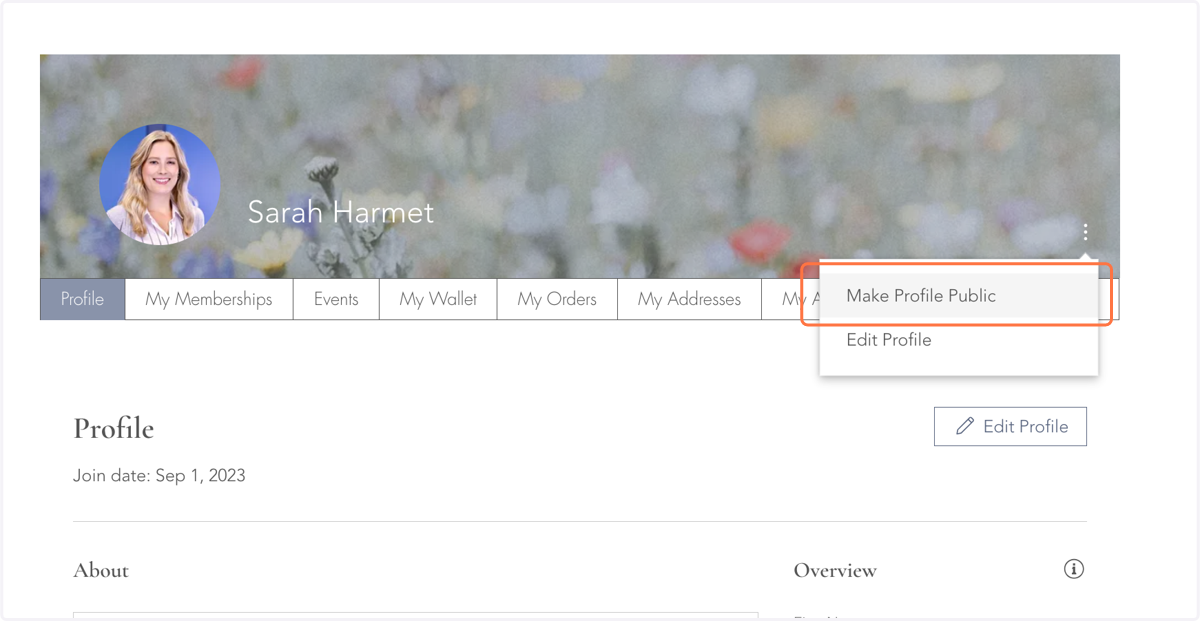Open the three-dot profile options menu
The height and width of the screenshot is (621, 1200).
pyautogui.click(x=1085, y=233)
